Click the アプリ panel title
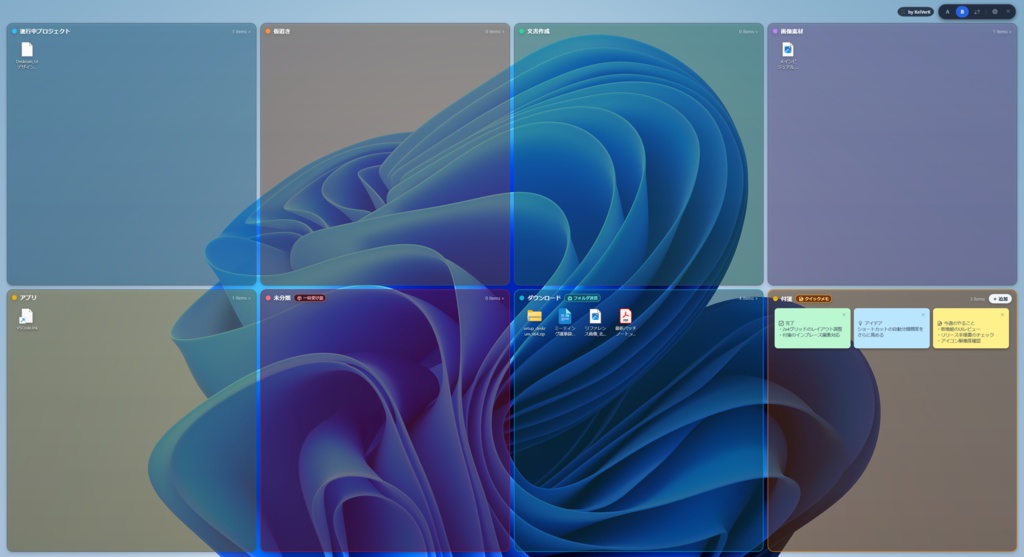 [x=28, y=298]
